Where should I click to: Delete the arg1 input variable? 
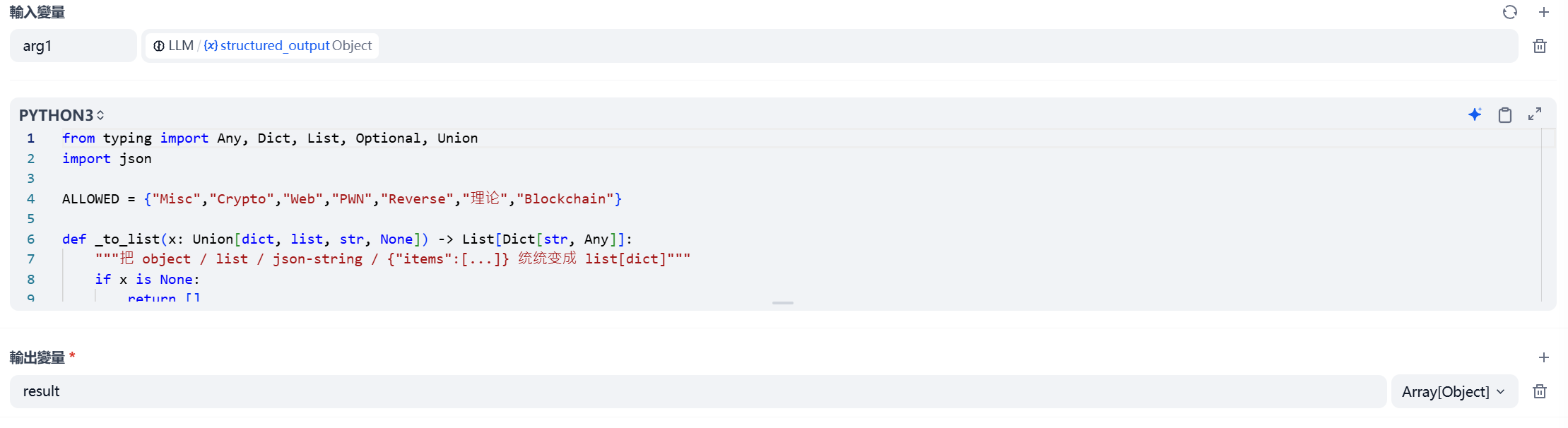click(x=1540, y=46)
